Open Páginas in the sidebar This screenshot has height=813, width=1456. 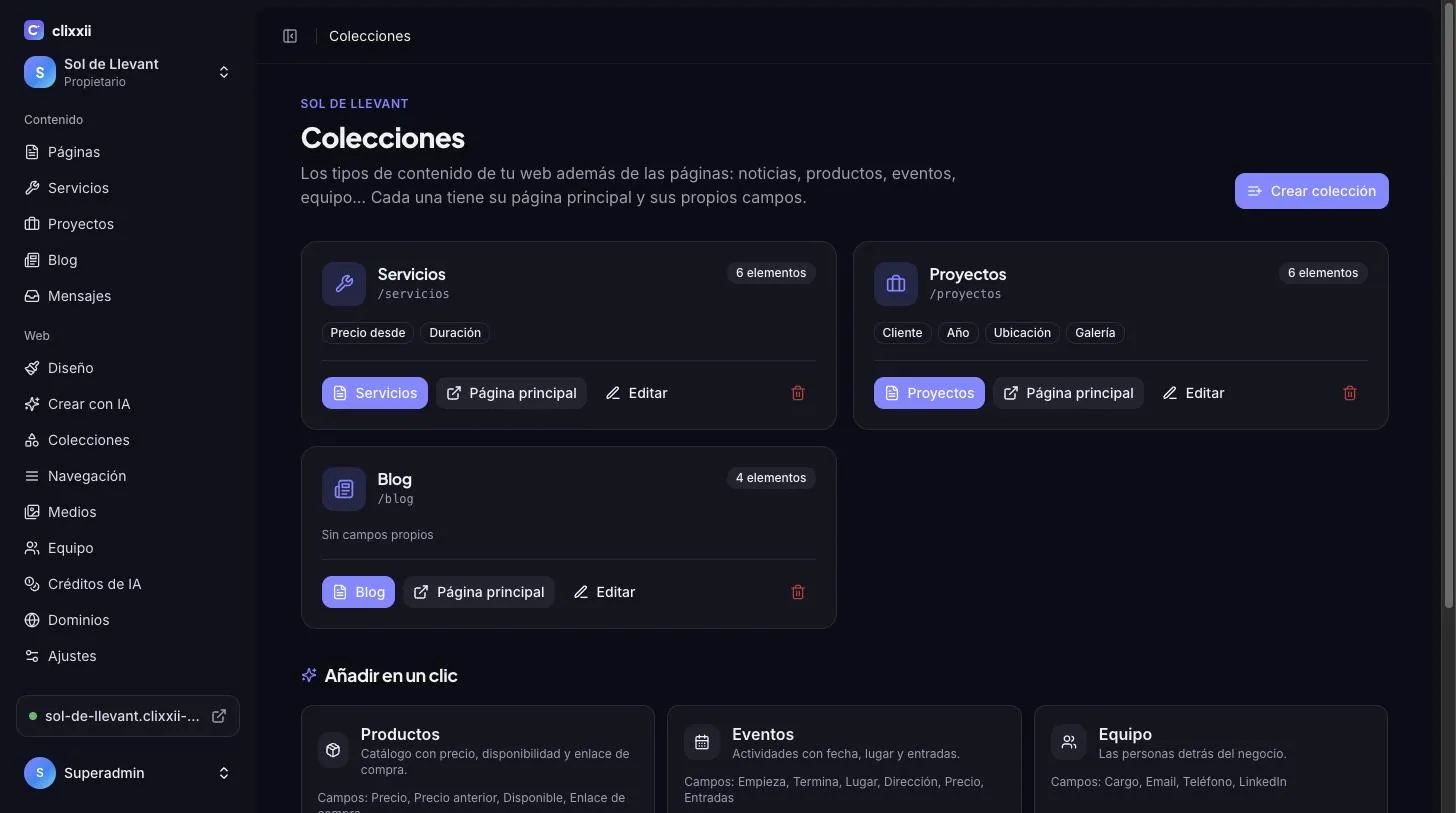128,152
